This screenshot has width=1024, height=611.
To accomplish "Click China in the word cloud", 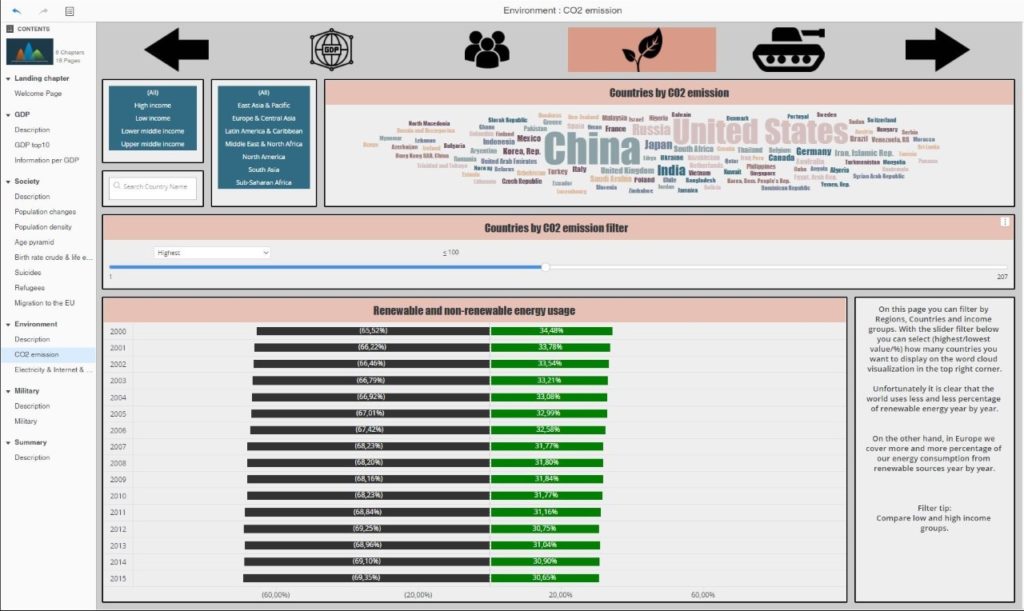I will pos(592,149).
